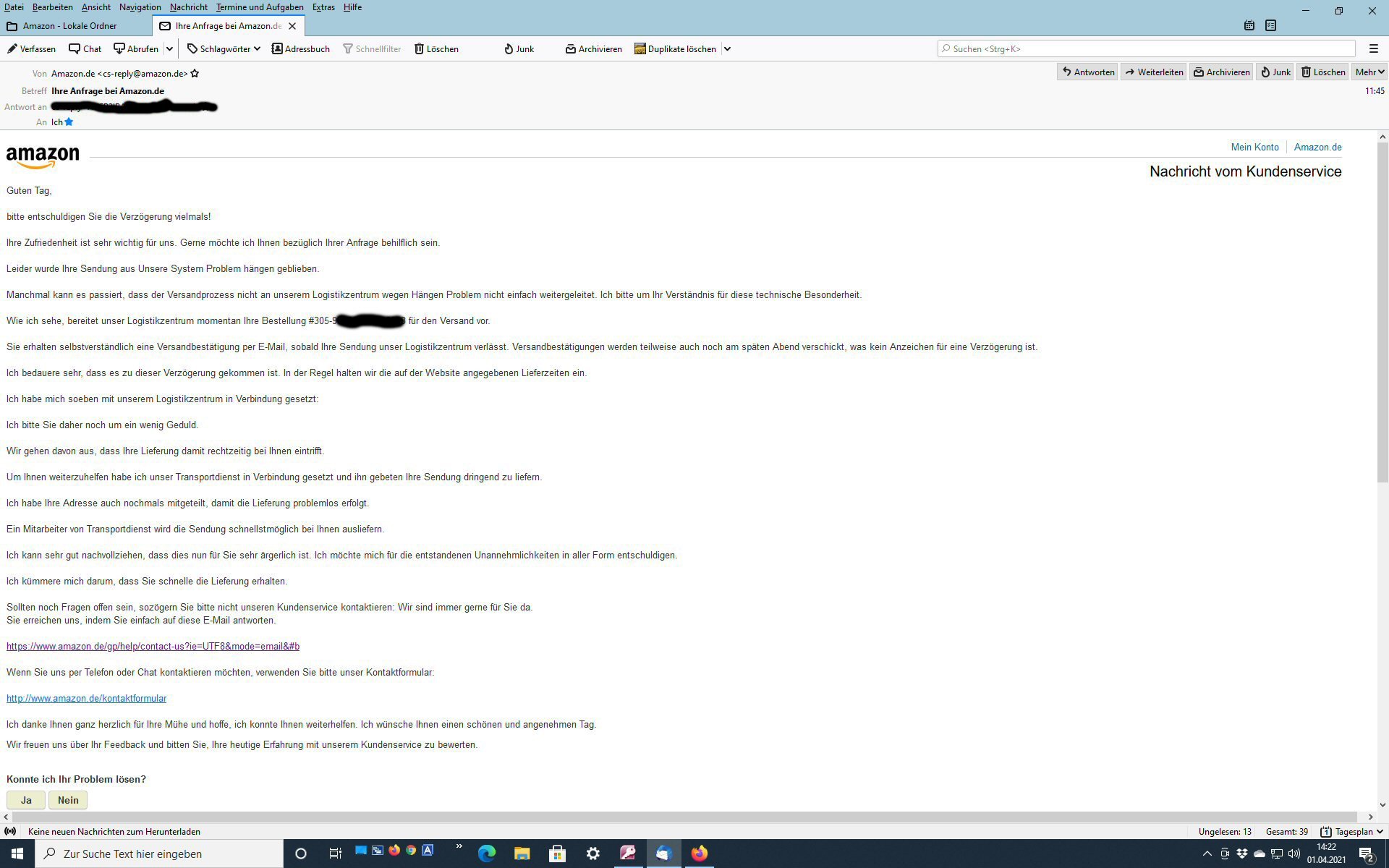The height and width of the screenshot is (868, 1389).
Task: Click Löschen button in message header
Action: coord(1322,72)
